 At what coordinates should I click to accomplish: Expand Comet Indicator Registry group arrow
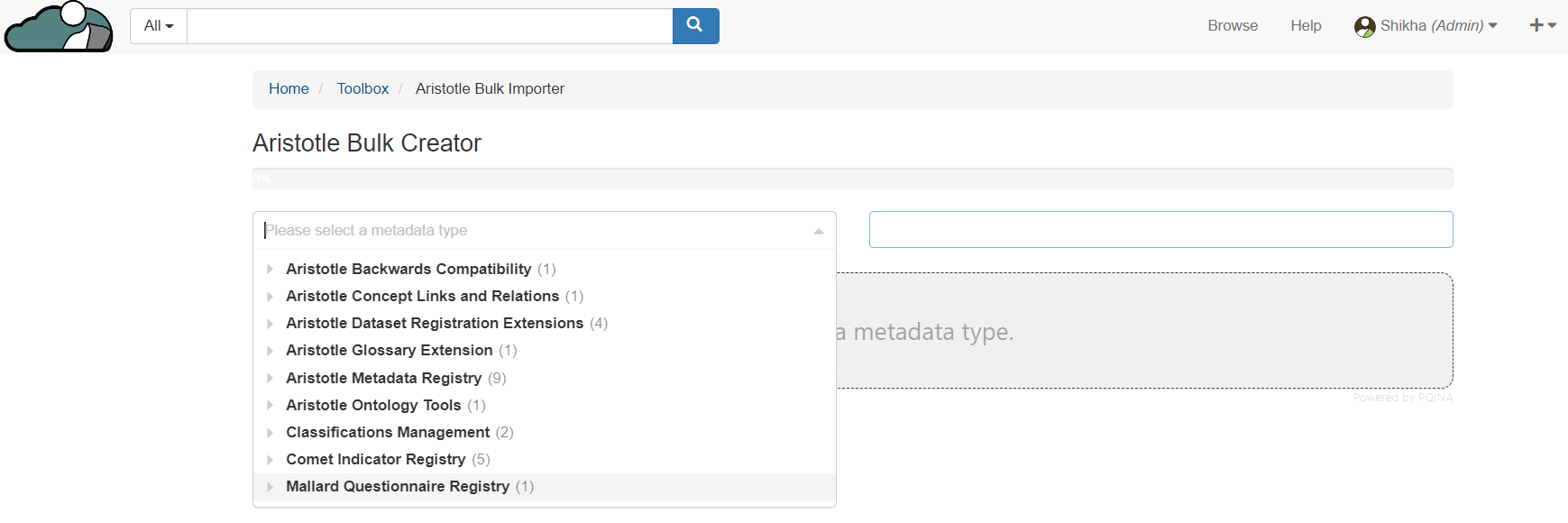point(270,460)
